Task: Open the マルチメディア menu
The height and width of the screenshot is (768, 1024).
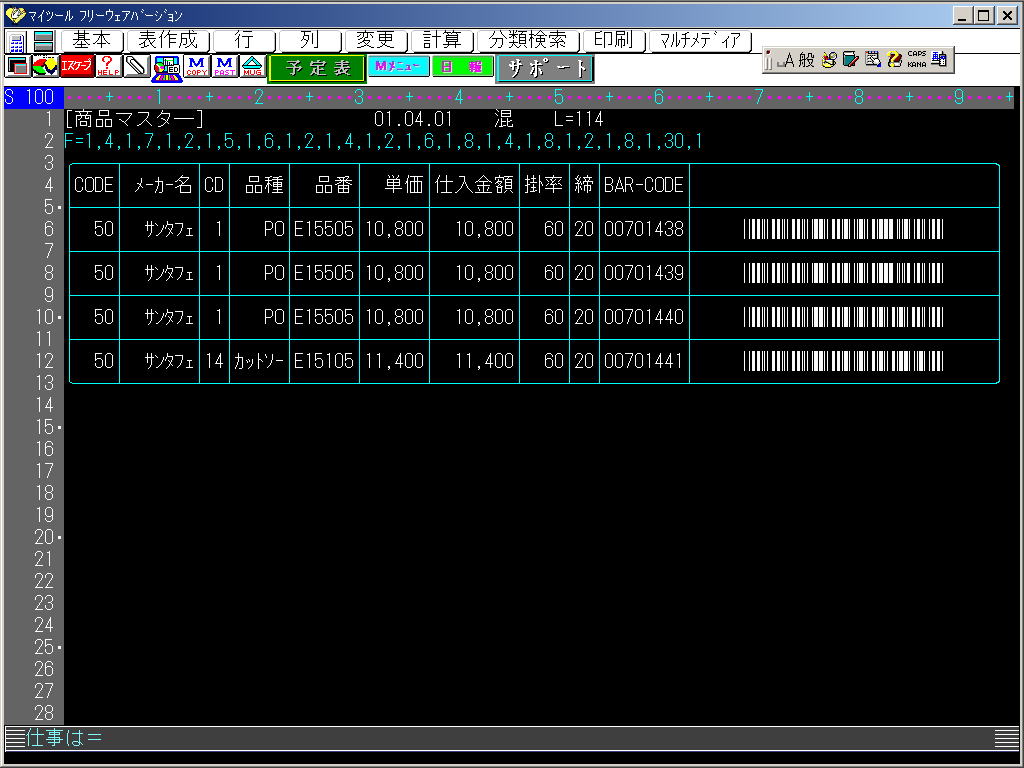Action: [x=700, y=41]
